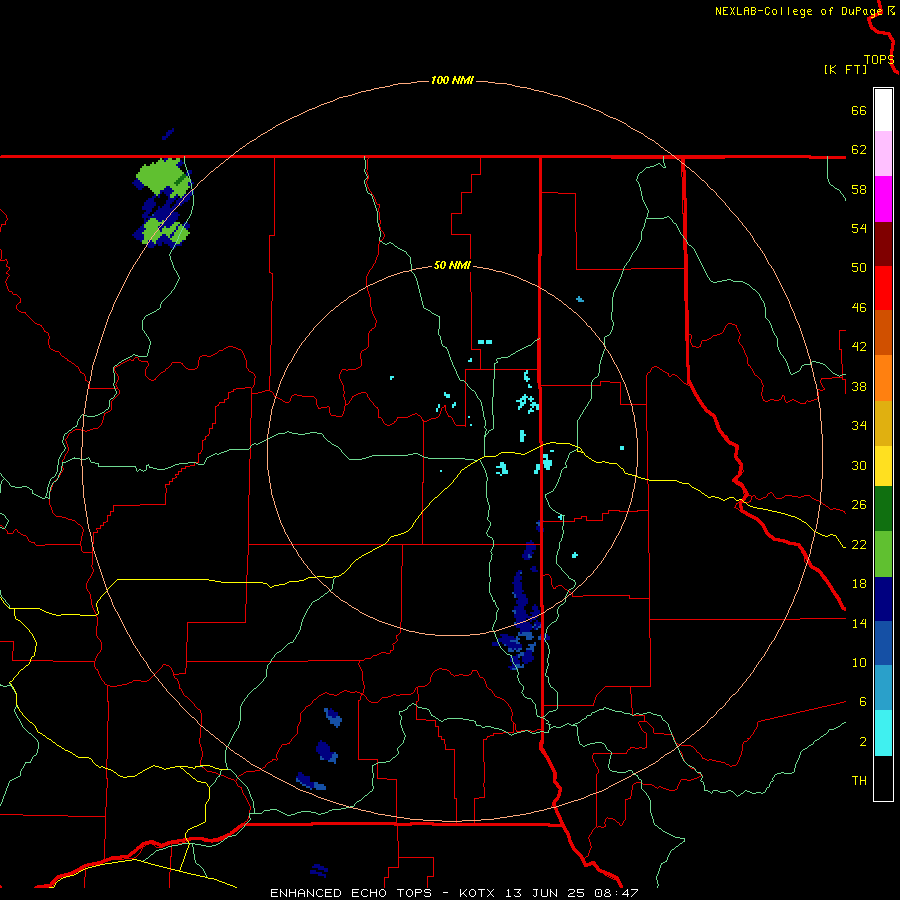Click the light green legend swatch
Viewport: 900px width, 900px height.
[883, 554]
